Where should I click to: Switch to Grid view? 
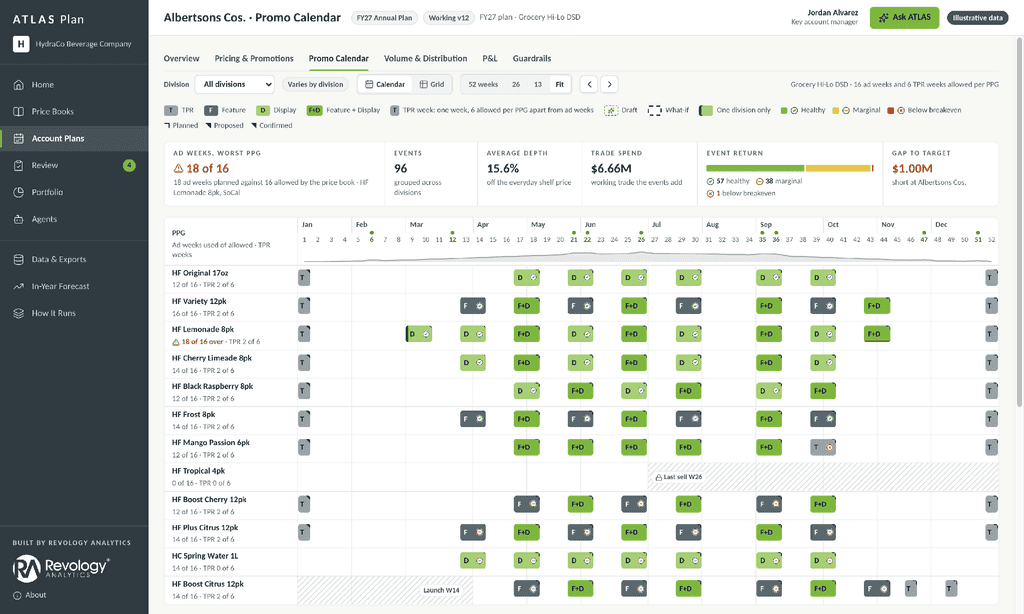(432, 84)
